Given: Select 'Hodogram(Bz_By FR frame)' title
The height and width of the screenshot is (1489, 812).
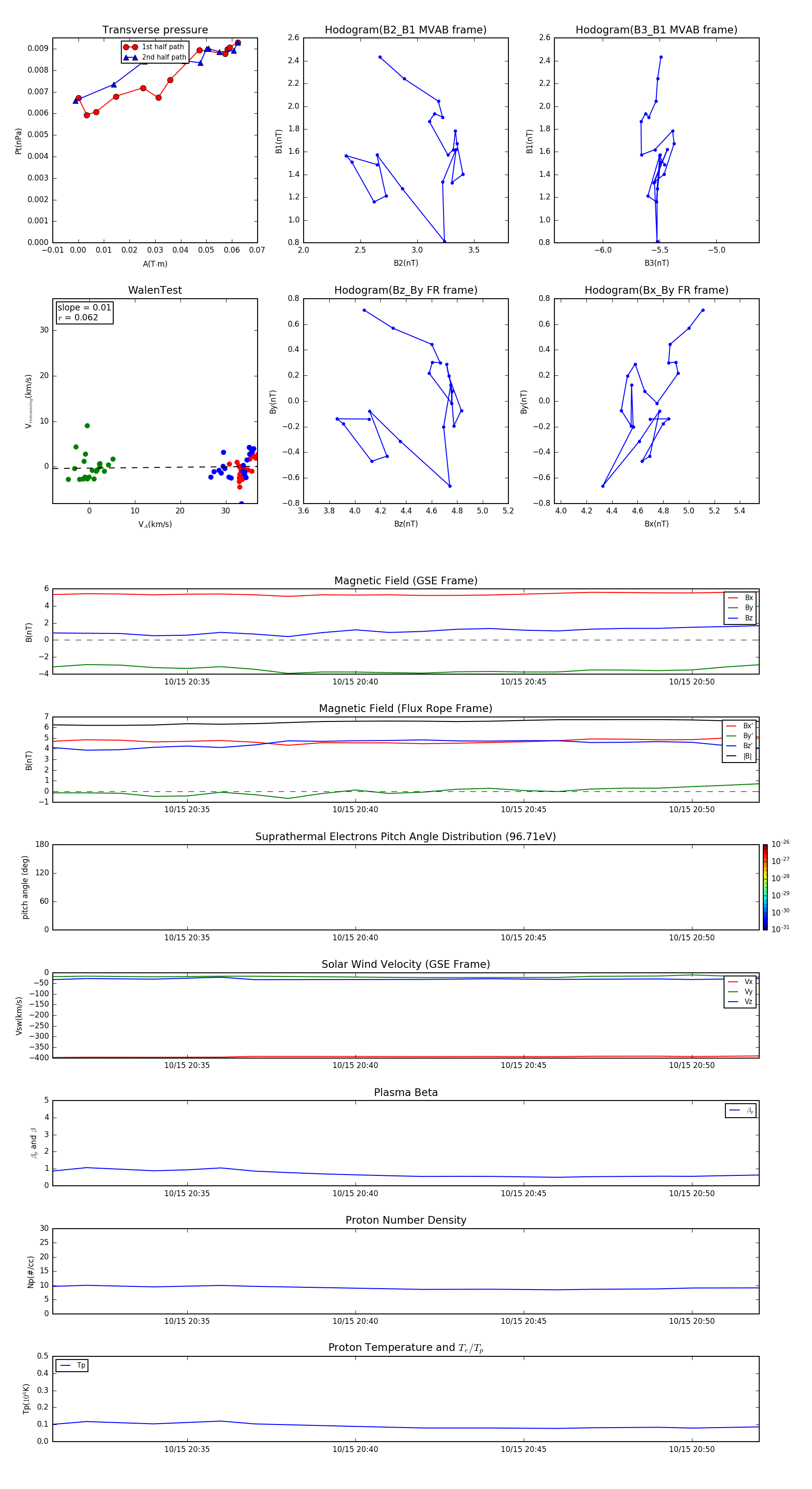Looking at the screenshot, I should [x=406, y=290].
